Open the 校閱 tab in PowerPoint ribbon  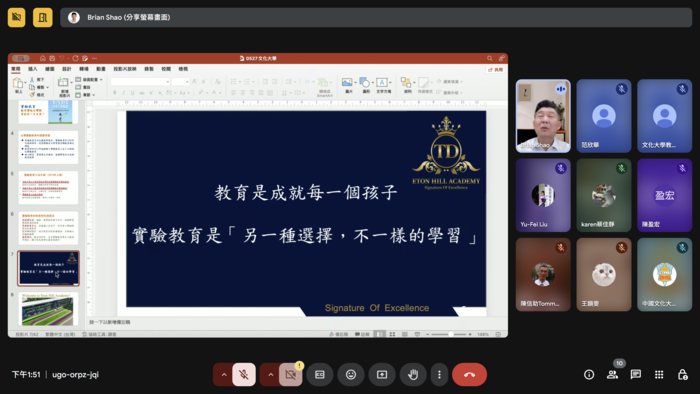(166, 69)
